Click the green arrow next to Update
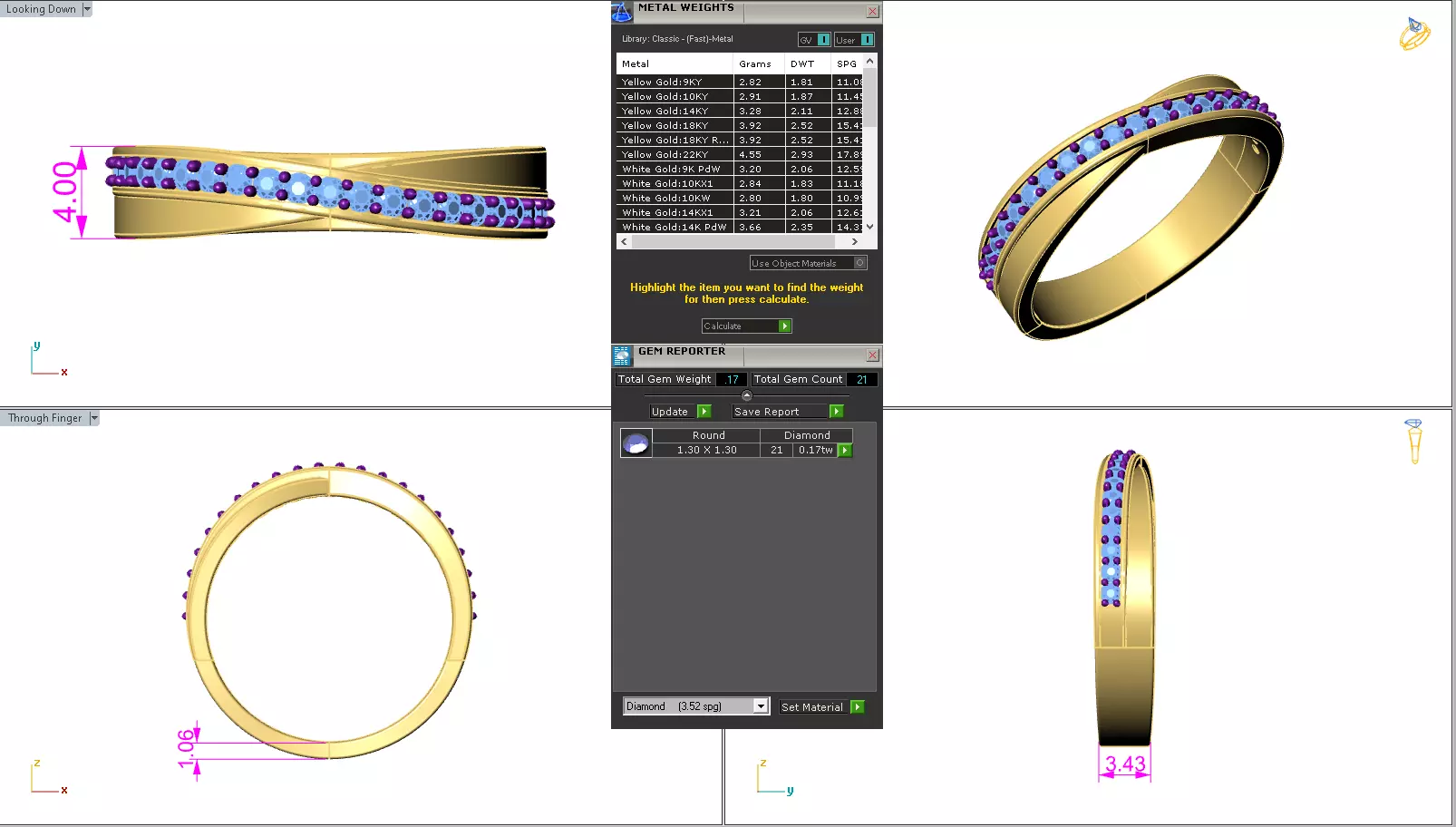This screenshot has width=1456, height=827. [x=704, y=412]
